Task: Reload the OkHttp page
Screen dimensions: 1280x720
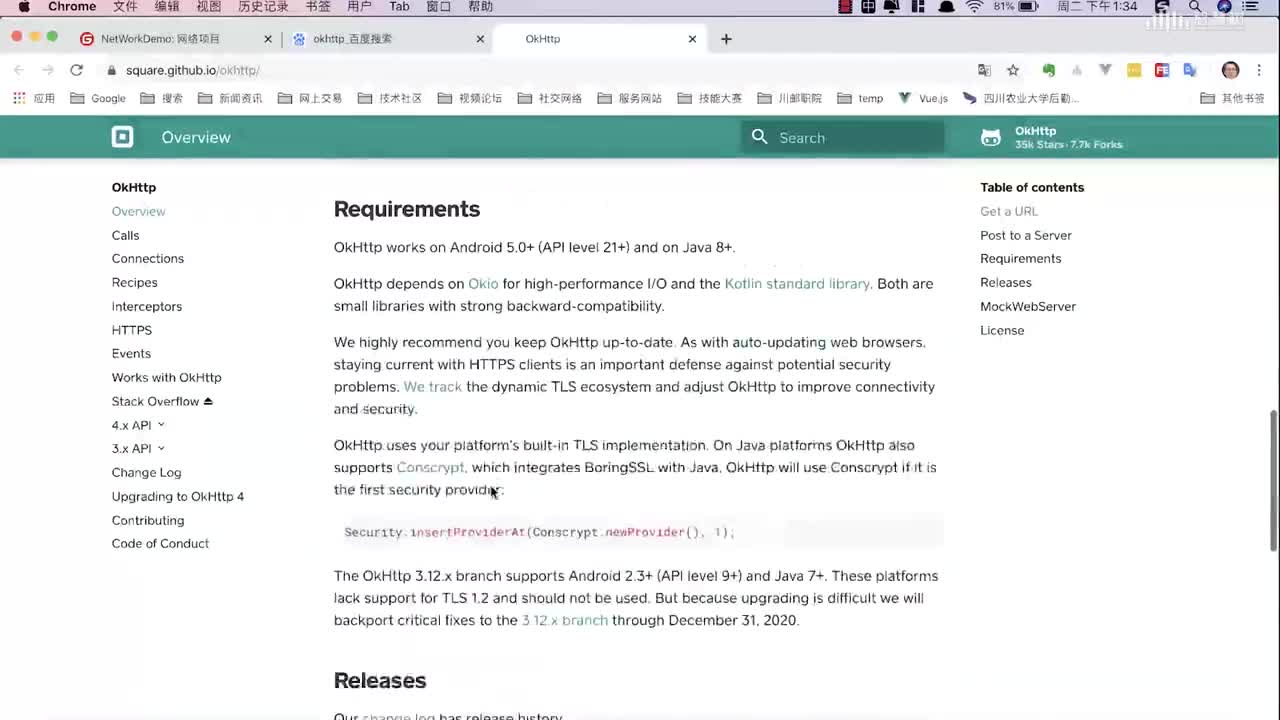Action: 76,70
